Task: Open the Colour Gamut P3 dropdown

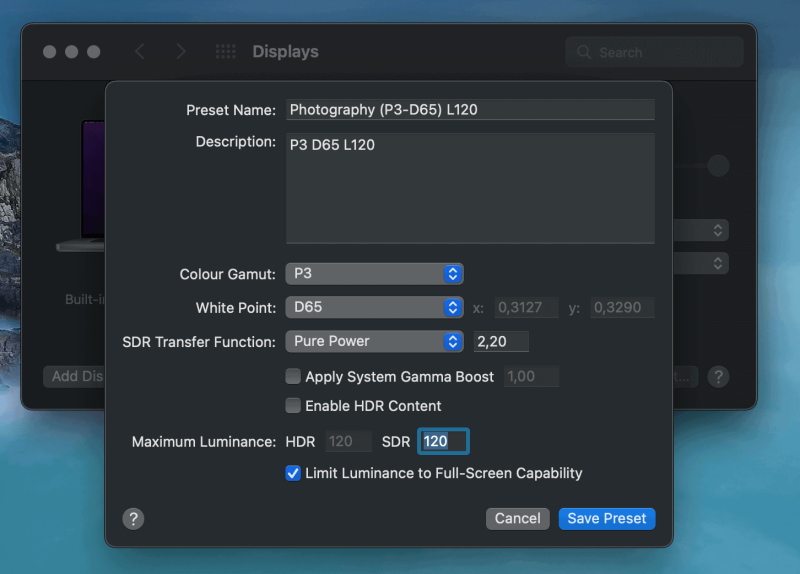Action: pyautogui.click(x=374, y=273)
